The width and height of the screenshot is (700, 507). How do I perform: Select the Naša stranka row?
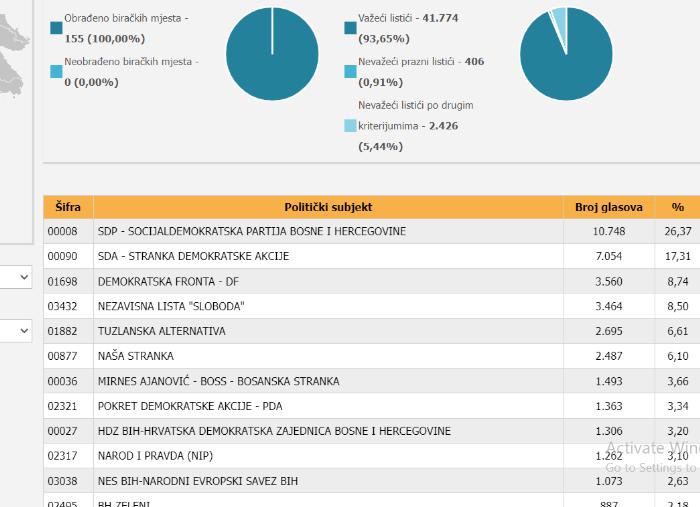(371, 356)
